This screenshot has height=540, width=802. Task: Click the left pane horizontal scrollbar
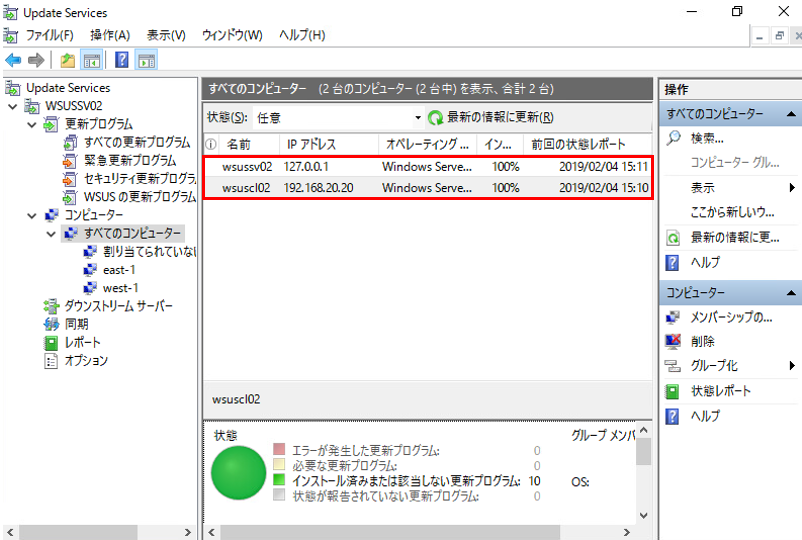(98, 531)
